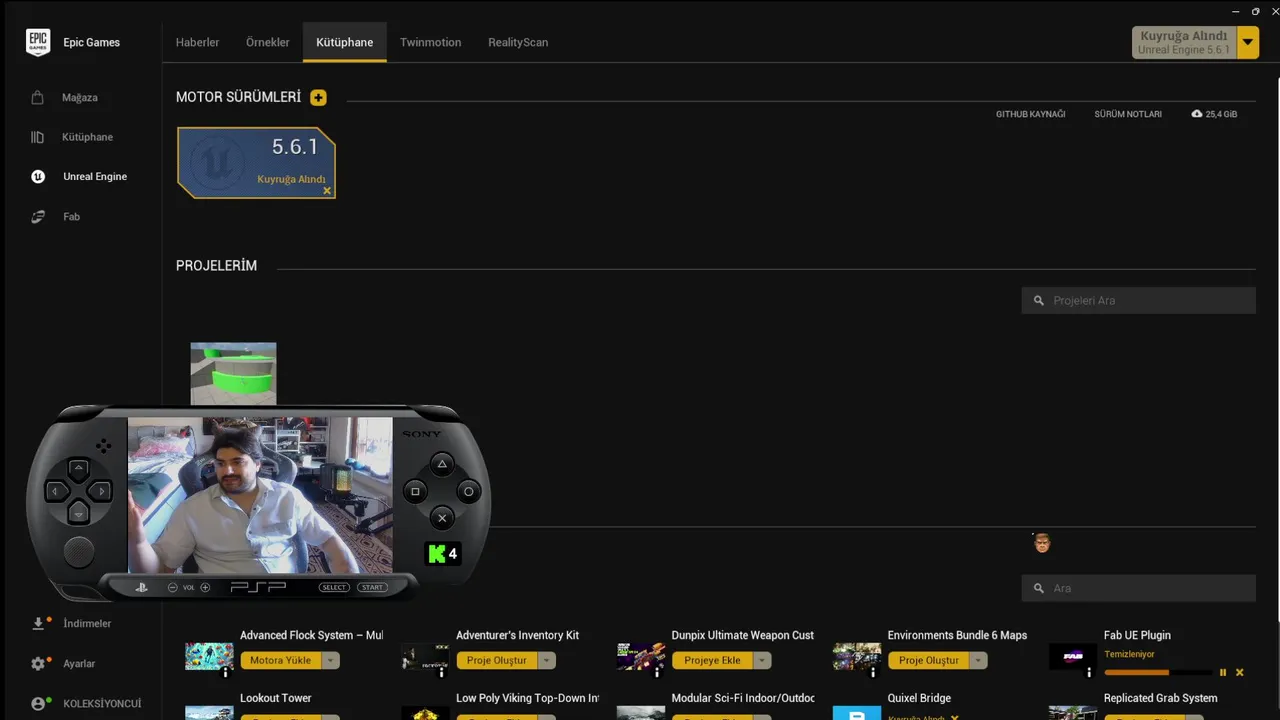Open the RealityScan tab
Screen dimensions: 1280x720
518,42
